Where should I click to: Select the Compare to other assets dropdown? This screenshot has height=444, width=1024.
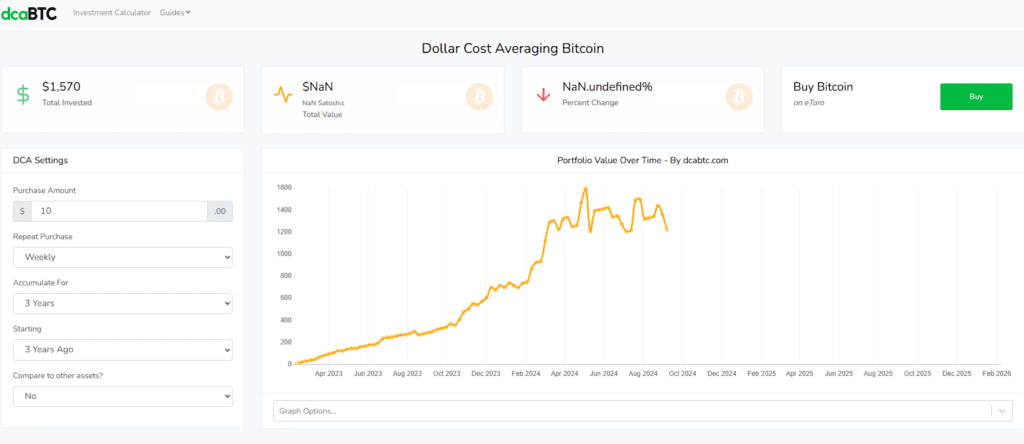[x=123, y=396]
